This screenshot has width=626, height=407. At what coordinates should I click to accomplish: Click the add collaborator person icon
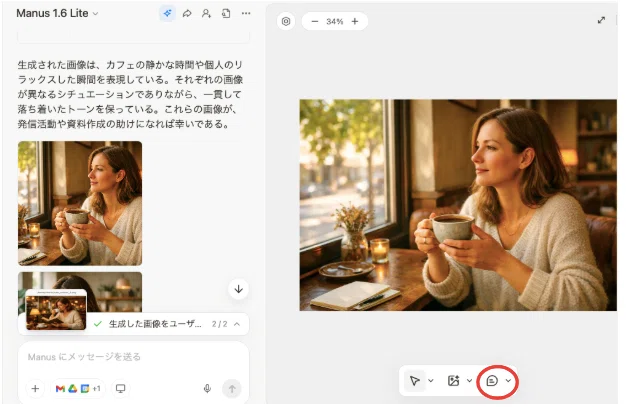[206, 14]
